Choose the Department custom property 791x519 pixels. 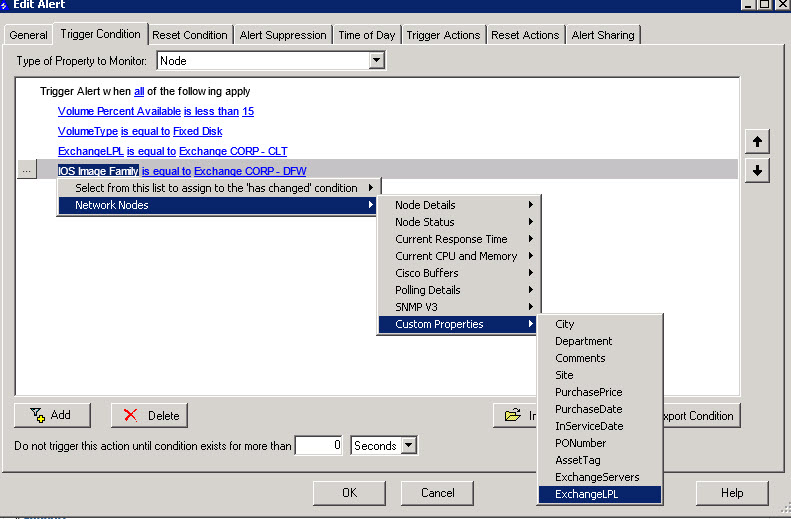(x=600, y=341)
